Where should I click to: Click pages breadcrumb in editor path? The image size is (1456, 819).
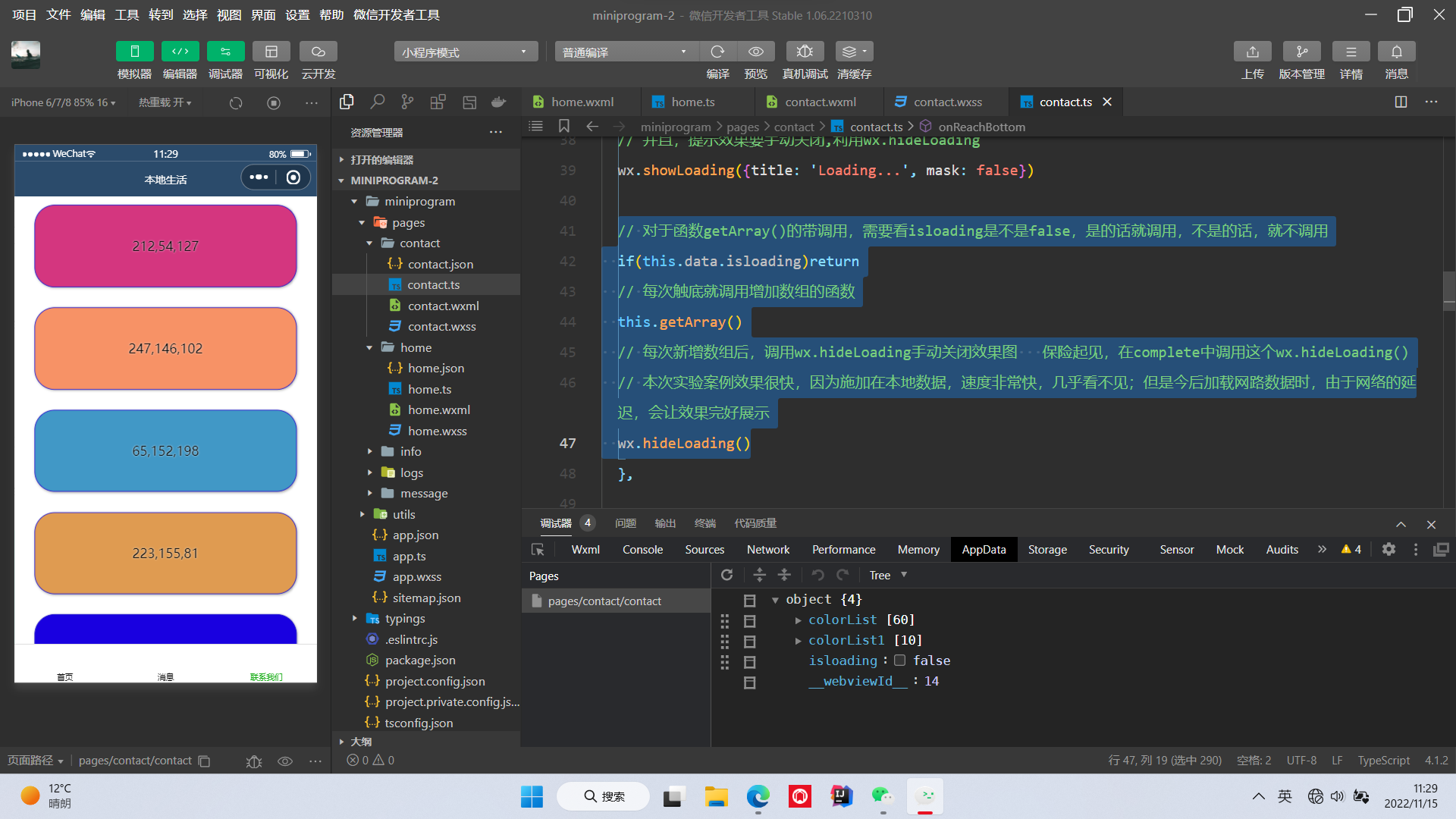[x=742, y=127]
